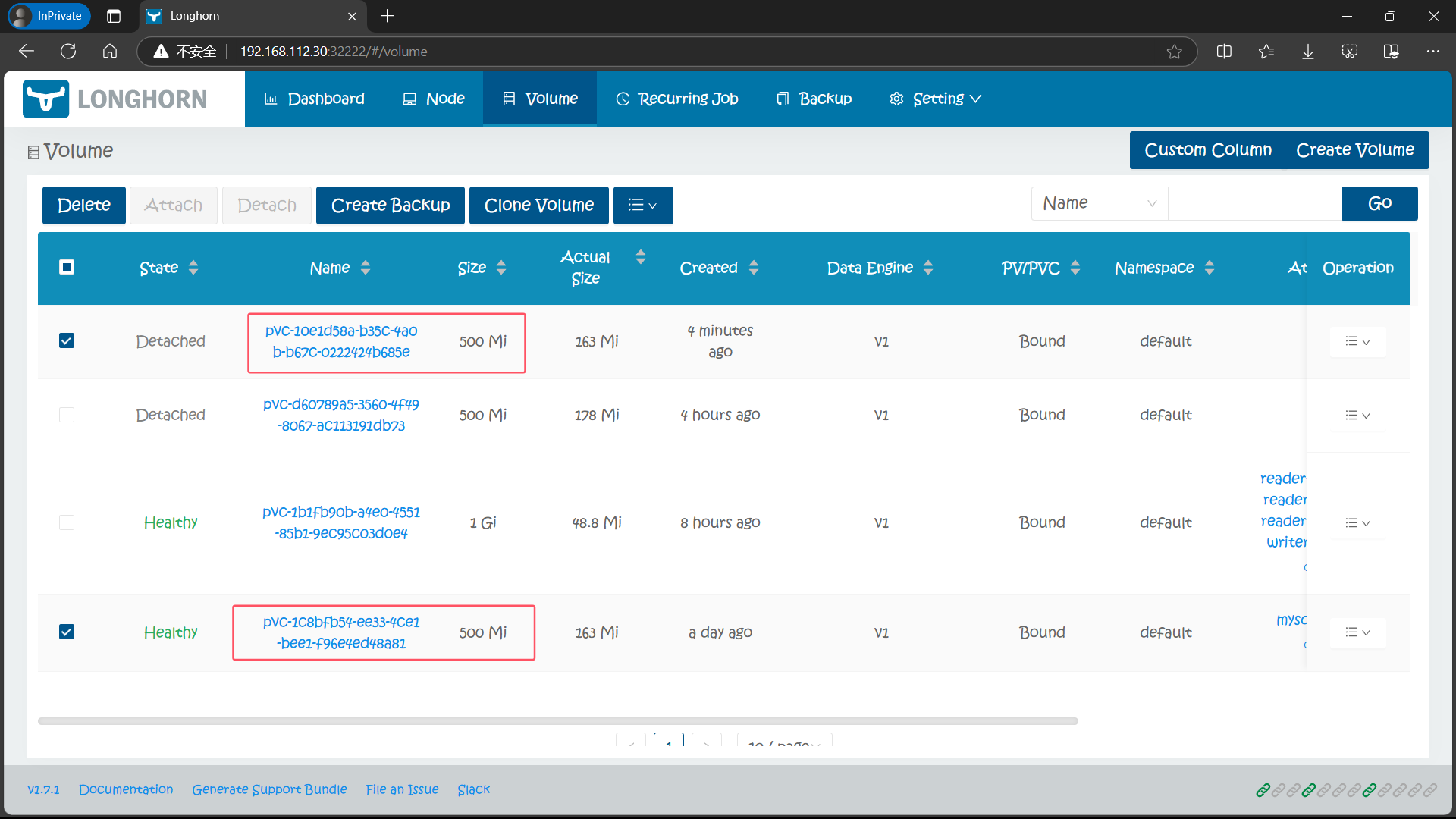Open operation menu for pvc-d60789a5
Viewport: 1456px width, 819px height.
[x=1357, y=415]
